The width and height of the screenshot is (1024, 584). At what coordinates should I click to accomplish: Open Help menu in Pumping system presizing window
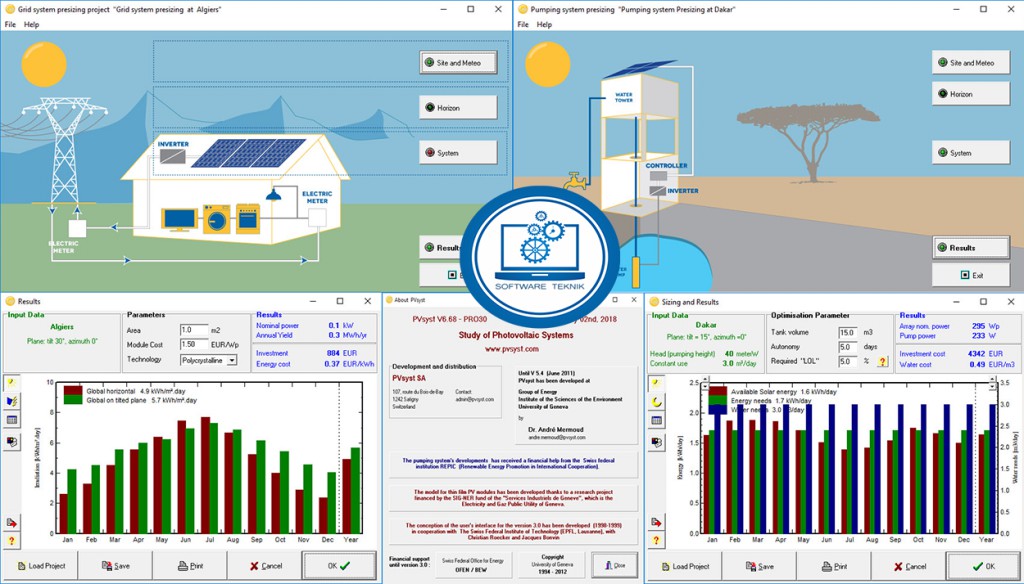544,24
